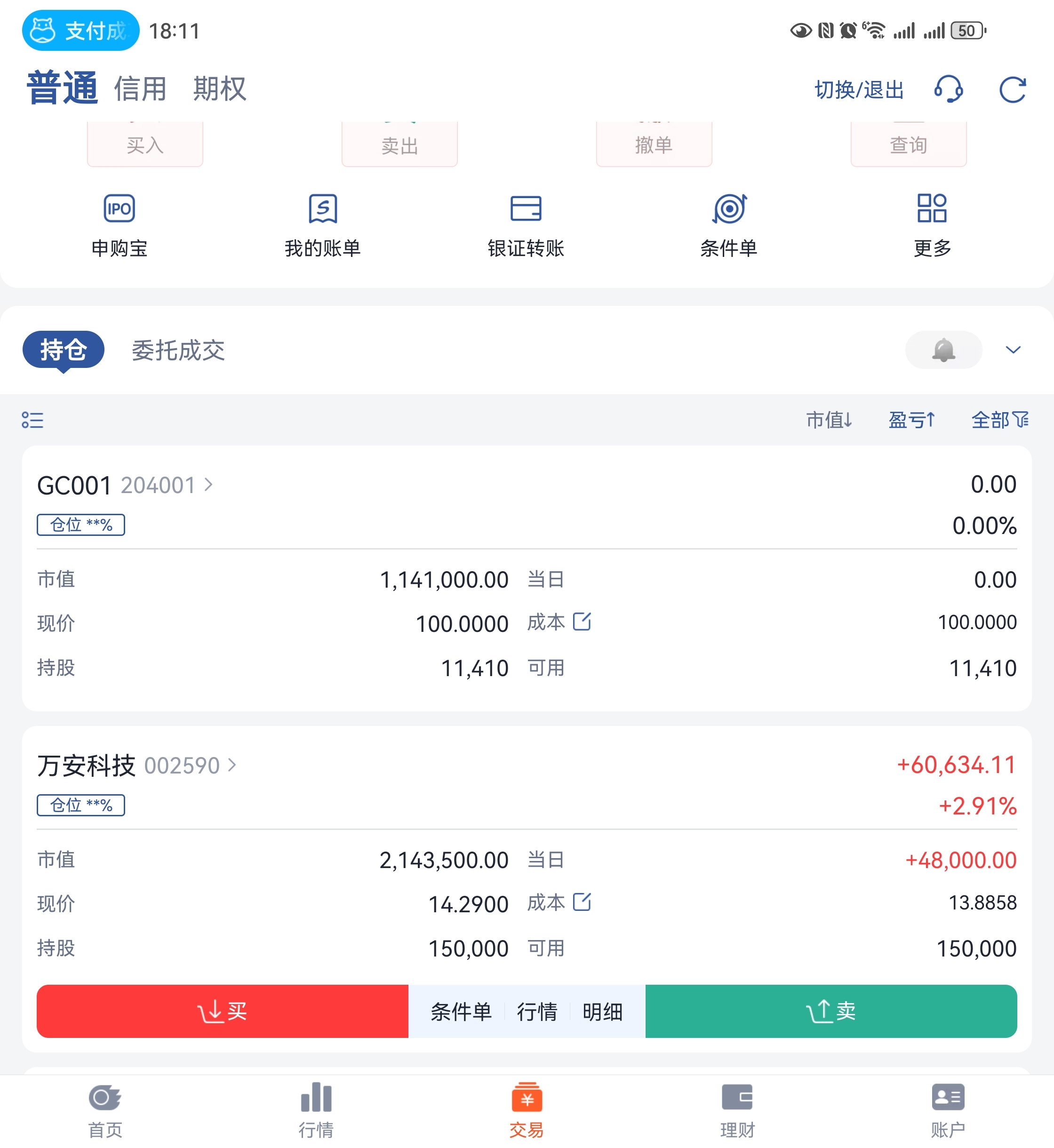1054x1148 pixels.
Task: Sort holdings by 市值
Action: [829, 420]
